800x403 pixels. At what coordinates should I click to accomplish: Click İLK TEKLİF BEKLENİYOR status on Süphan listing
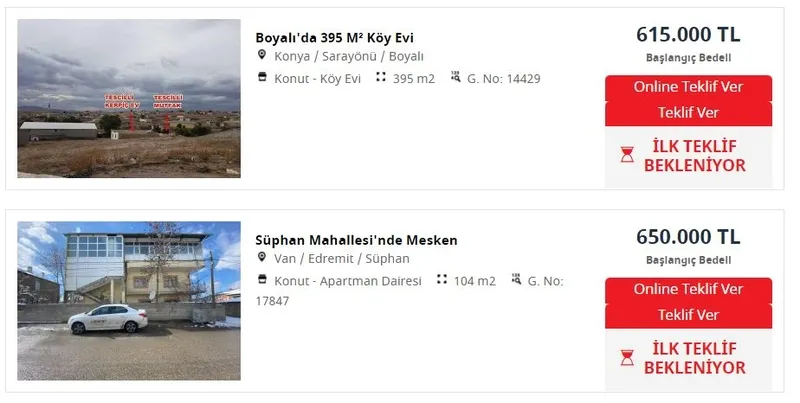click(x=695, y=358)
